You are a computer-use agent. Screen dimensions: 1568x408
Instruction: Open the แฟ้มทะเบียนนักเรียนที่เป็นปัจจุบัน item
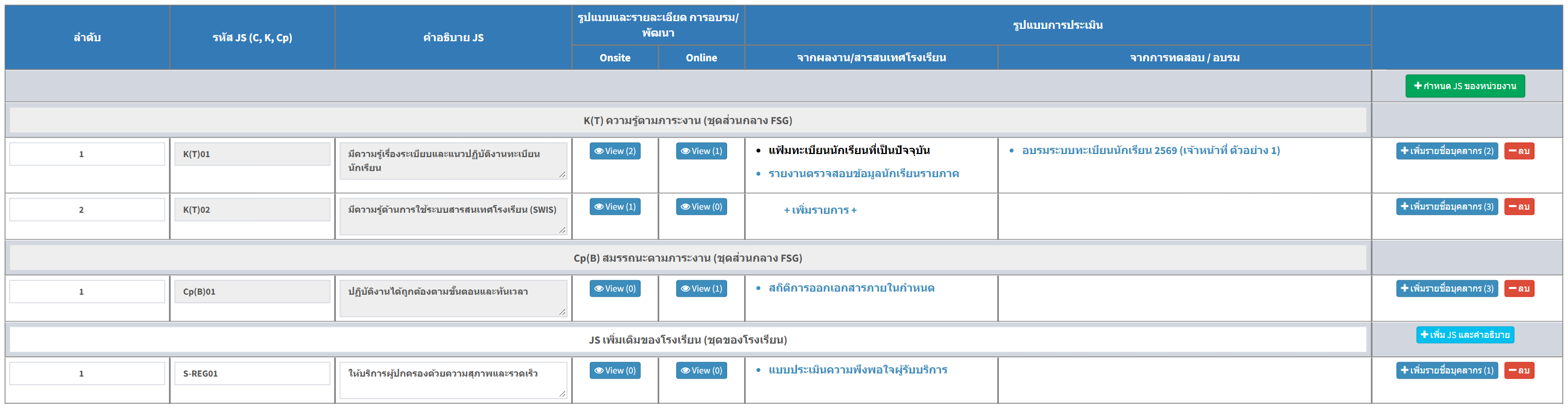click(849, 150)
